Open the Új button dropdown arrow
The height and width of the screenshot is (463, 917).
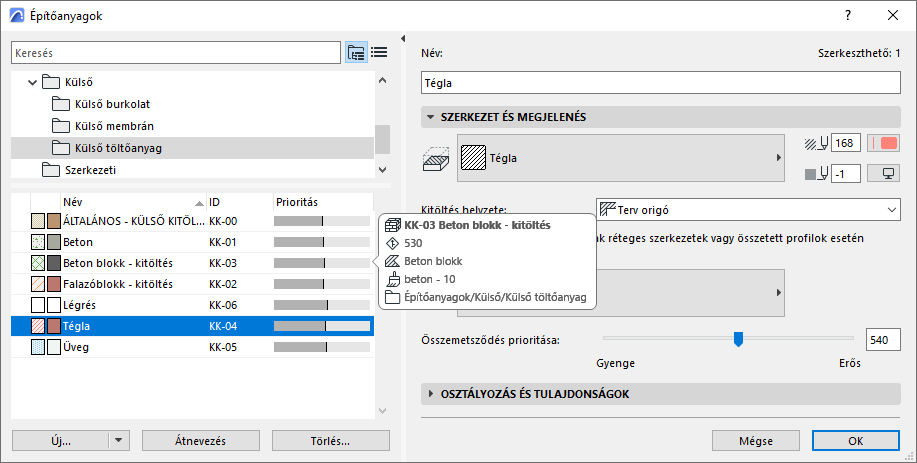click(119, 440)
